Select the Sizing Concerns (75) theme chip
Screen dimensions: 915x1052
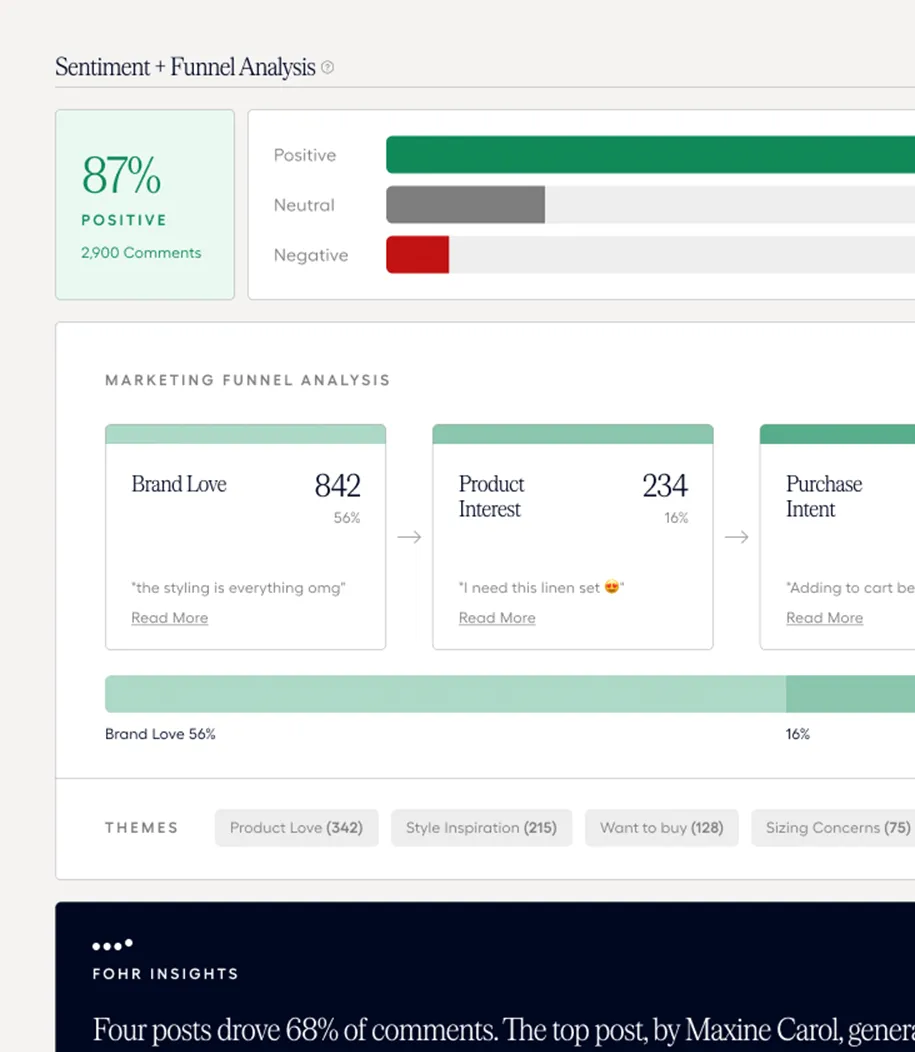834,828
